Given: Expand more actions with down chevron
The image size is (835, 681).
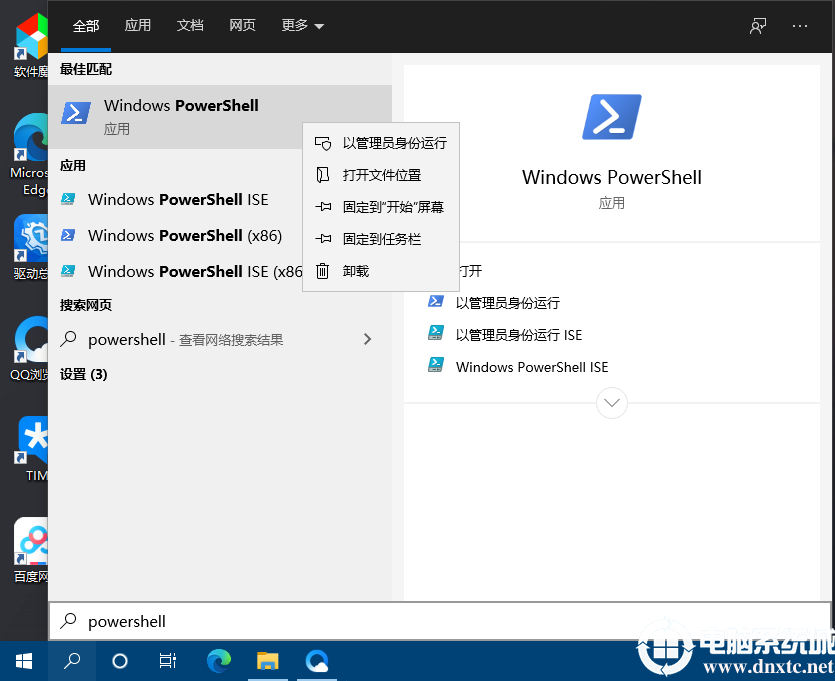Looking at the screenshot, I should point(612,403).
